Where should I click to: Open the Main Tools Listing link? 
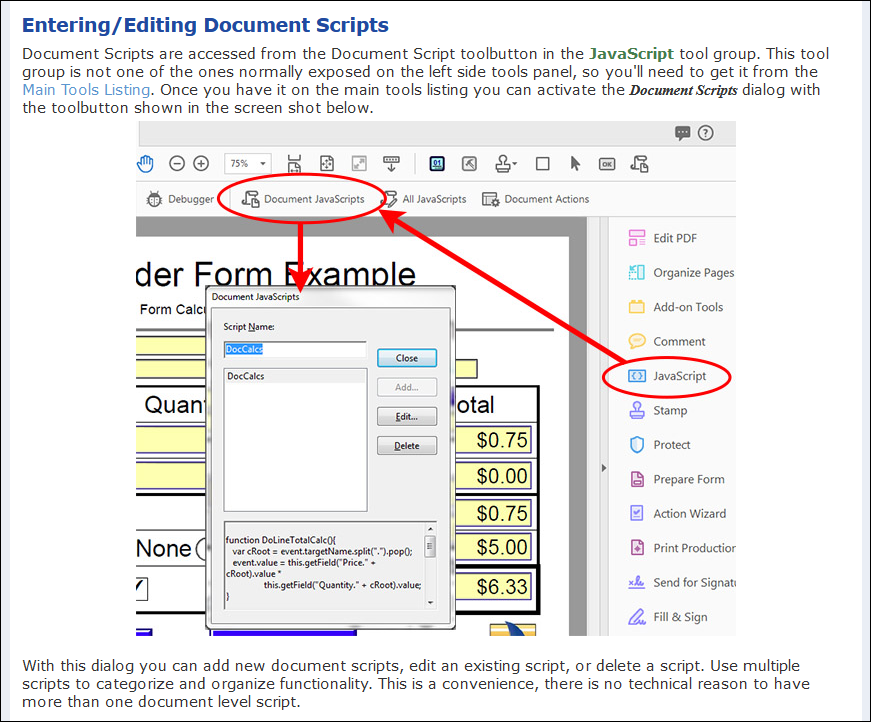point(86,89)
